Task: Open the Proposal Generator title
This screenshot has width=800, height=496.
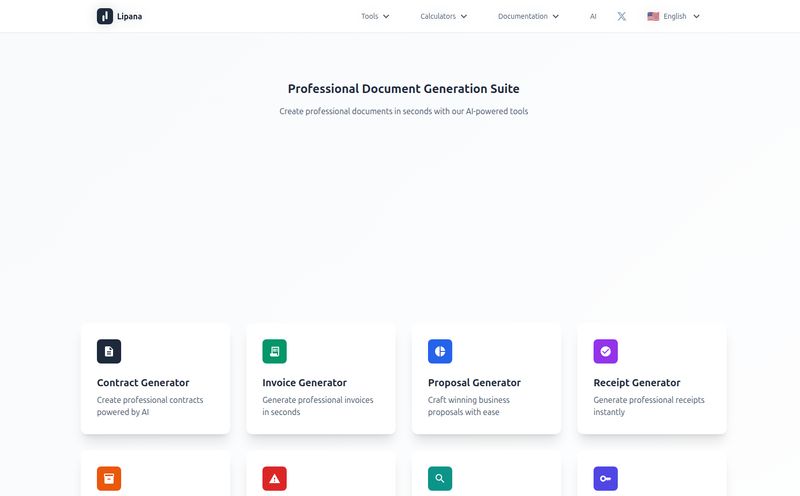Action: pyautogui.click(x=474, y=383)
